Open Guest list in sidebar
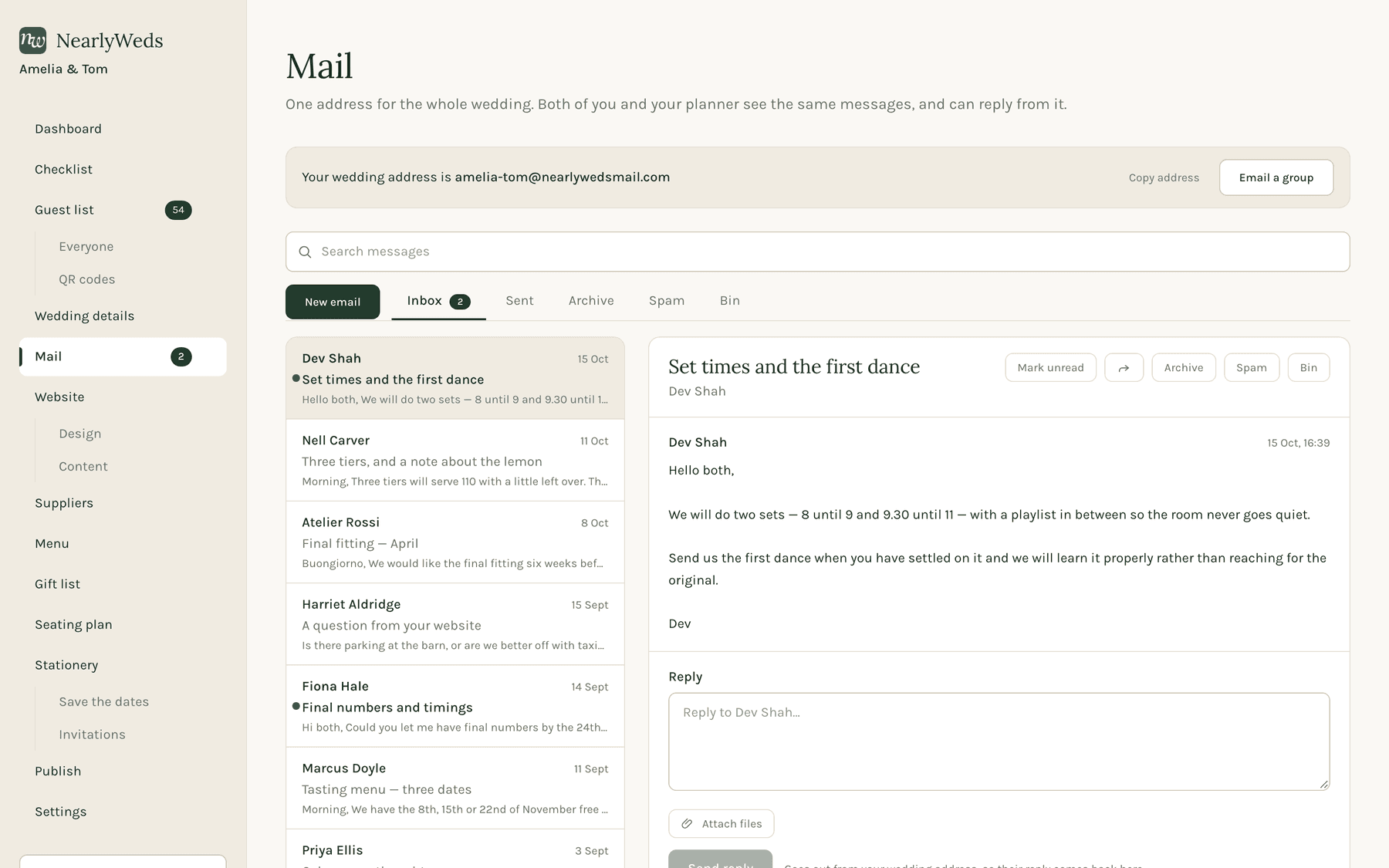1389x868 pixels. [x=123, y=210]
